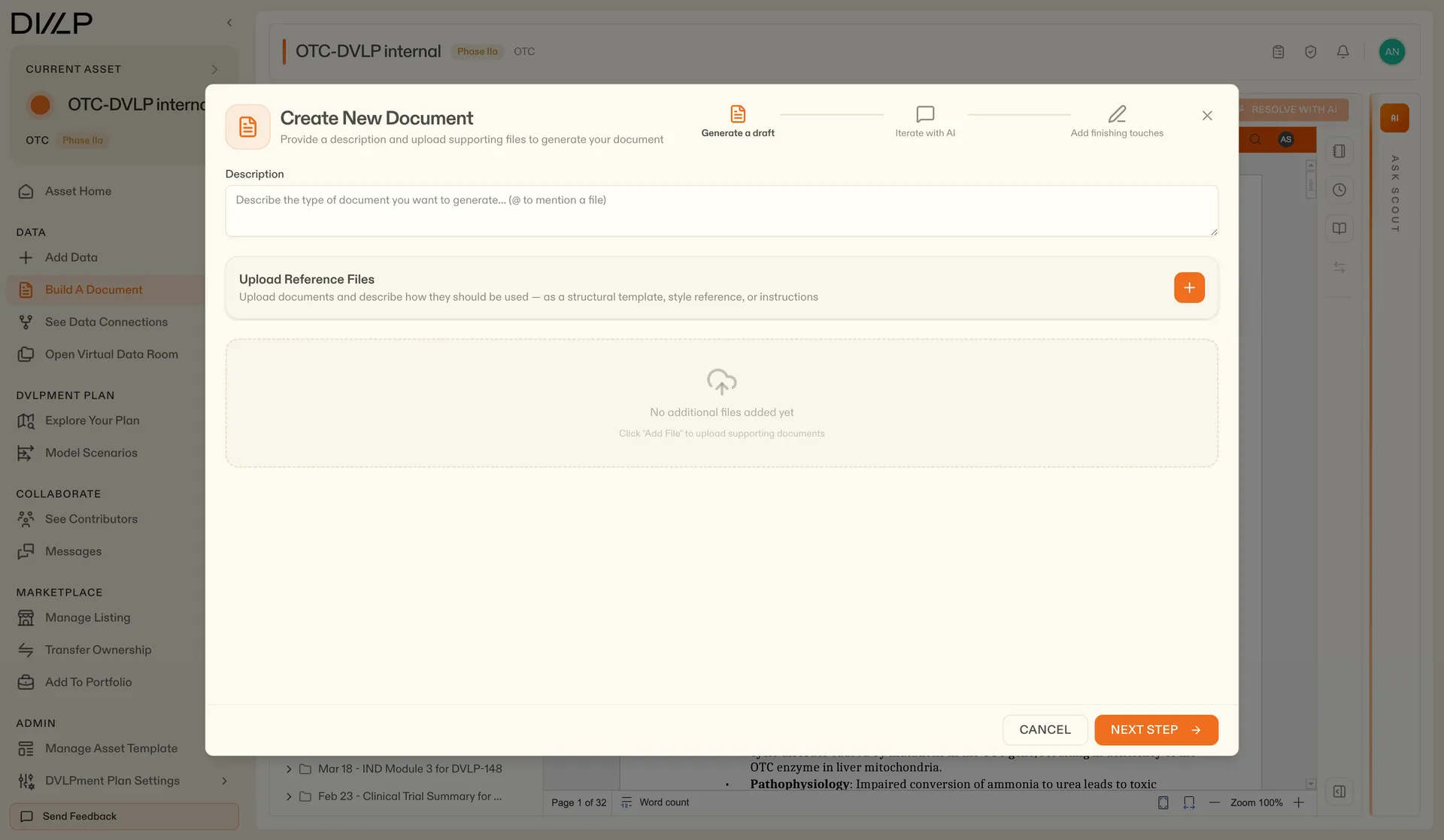
Task: Click DVLPment Plan Settings sliders icon
Action: pyautogui.click(x=26, y=781)
